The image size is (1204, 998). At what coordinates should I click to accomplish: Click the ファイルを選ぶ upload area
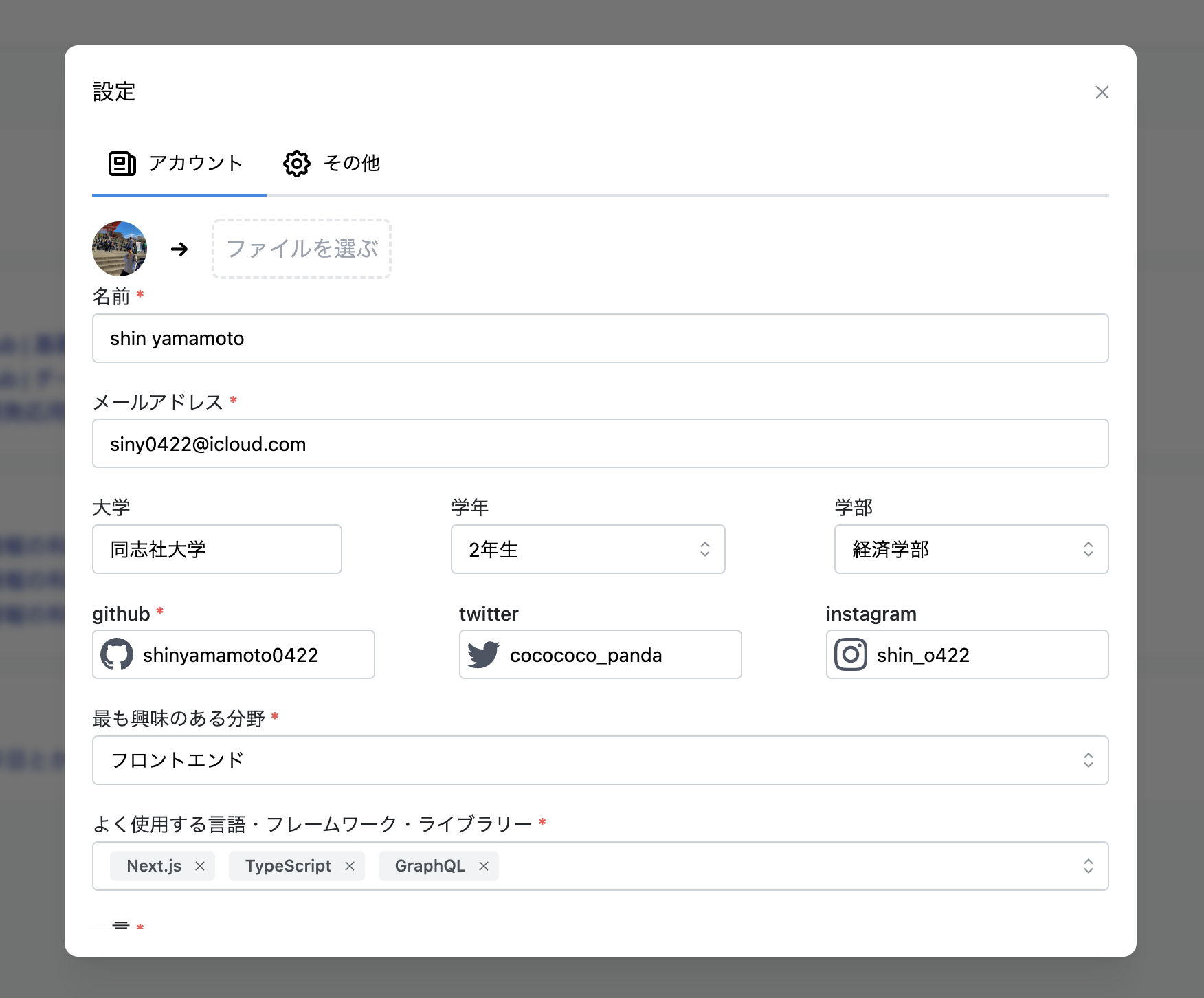300,249
